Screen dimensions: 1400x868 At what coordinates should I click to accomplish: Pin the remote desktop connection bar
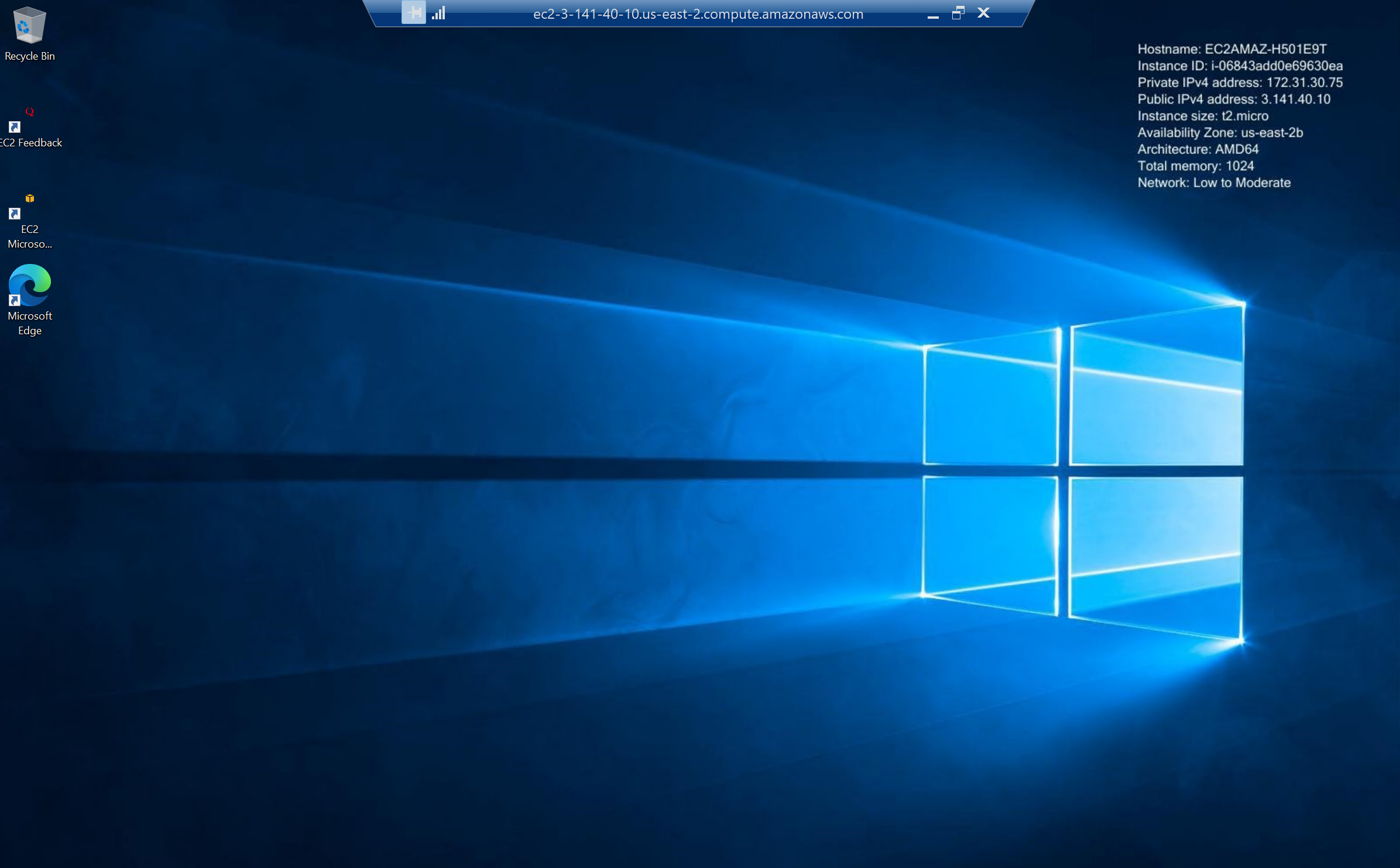413,12
